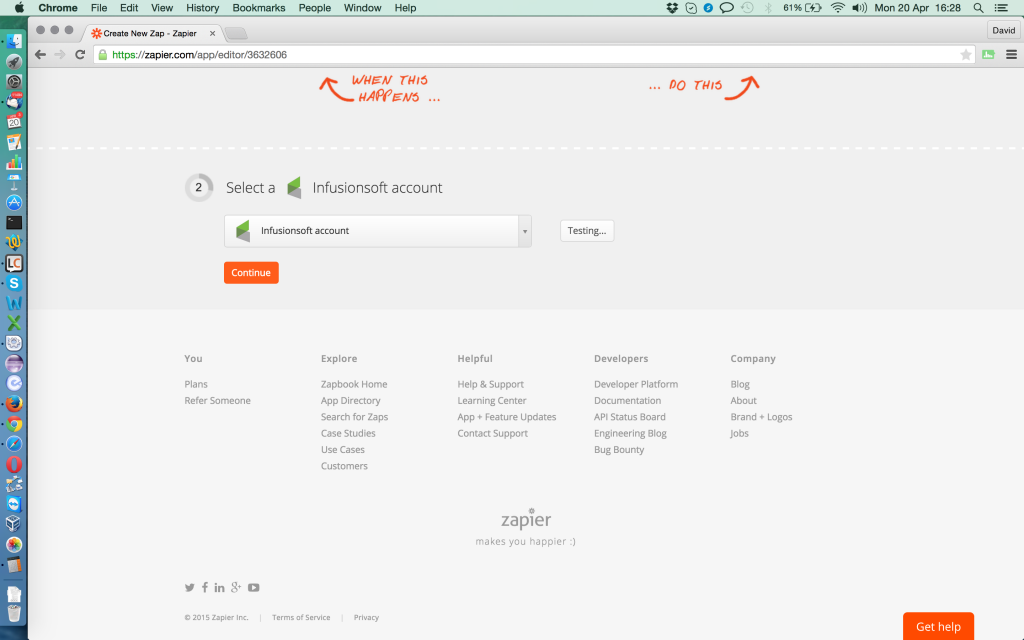Open the Terms of Service link
Viewport: 1024px width, 640px height.
(x=301, y=617)
